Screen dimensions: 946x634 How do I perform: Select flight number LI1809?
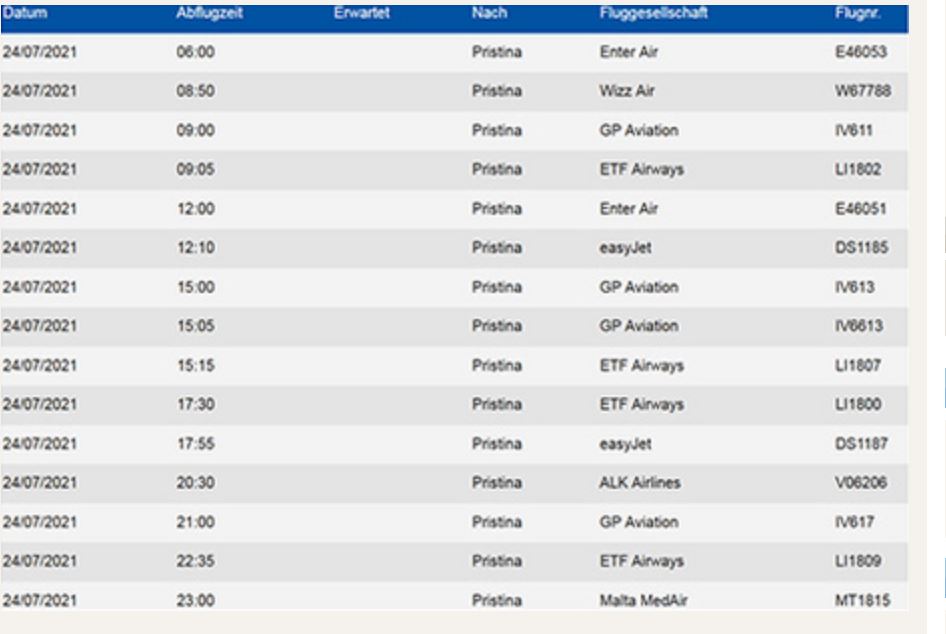click(x=856, y=562)
